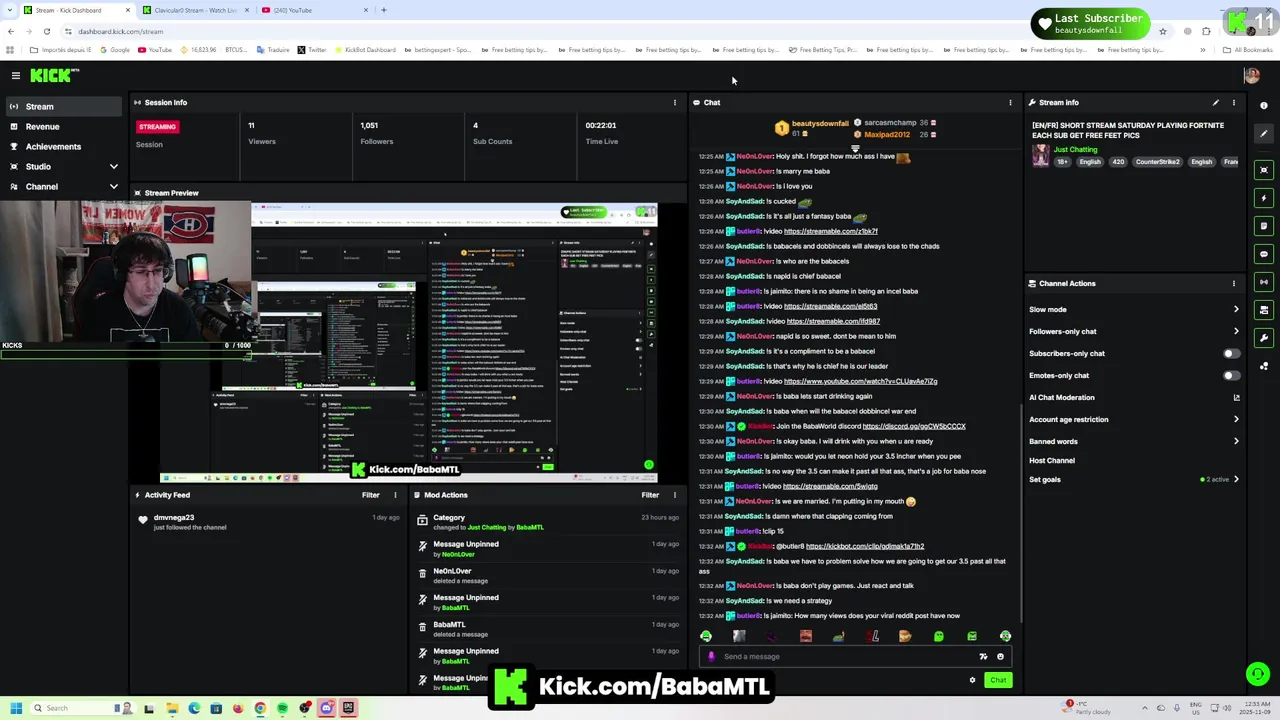Click the CounterStrike2 stream tag

pos(1157,162)
